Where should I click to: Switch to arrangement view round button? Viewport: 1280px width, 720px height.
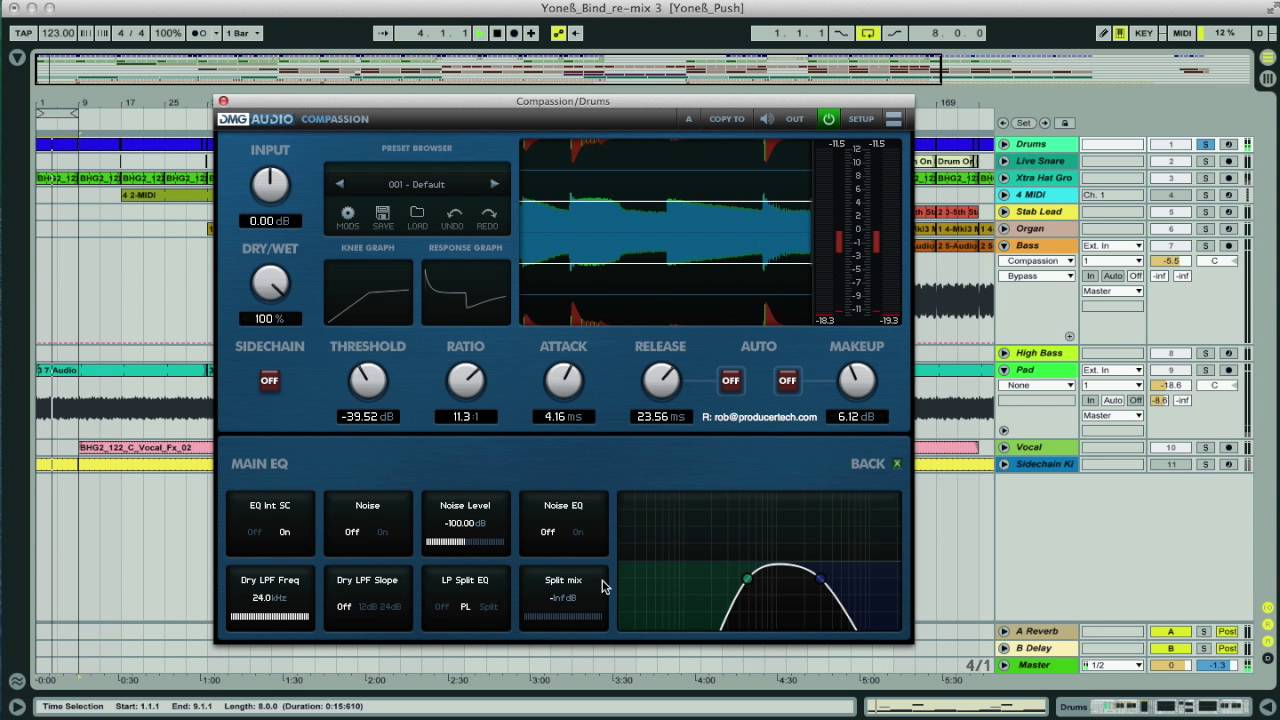tap(1267, 60)
